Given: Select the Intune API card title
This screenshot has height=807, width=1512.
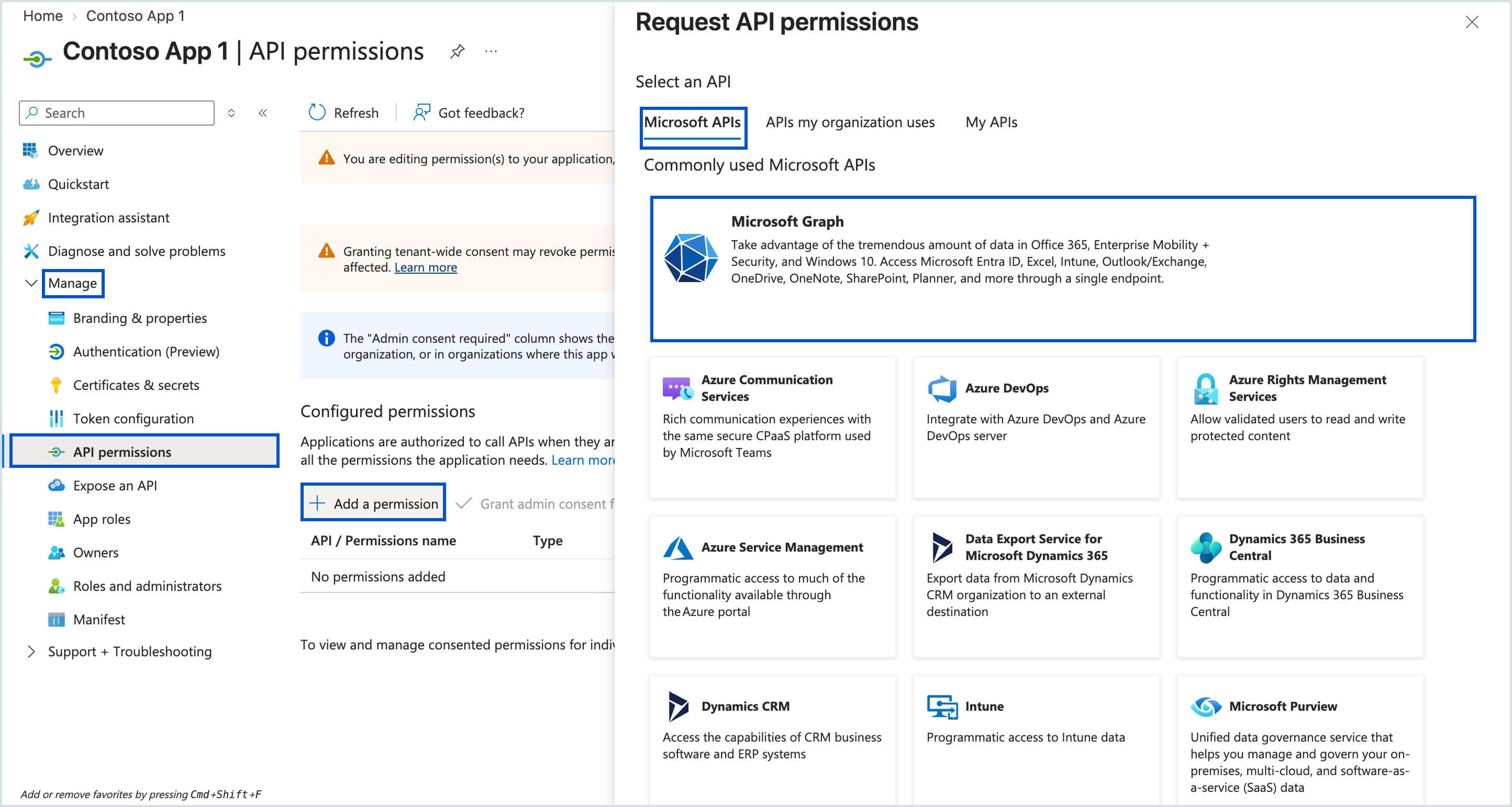Looking at the screenshot, I should pyautogui.click(x=984, y=706).
